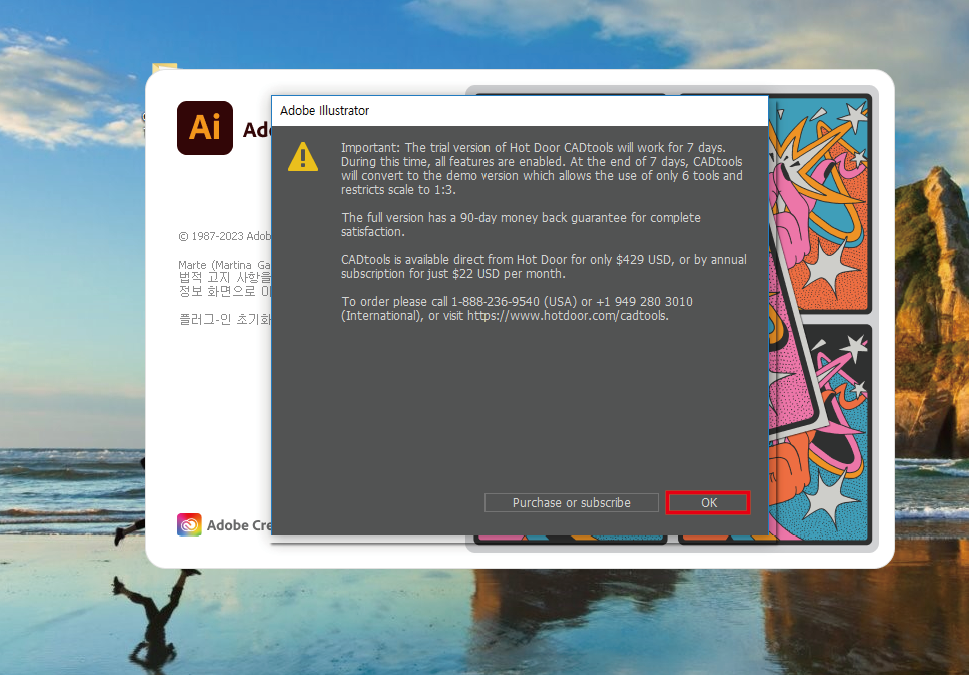Image resolution: width=969 pixels, height=675 pixels.
Task: Click the OK button in the dialog
Action: (x=708, y=503)
